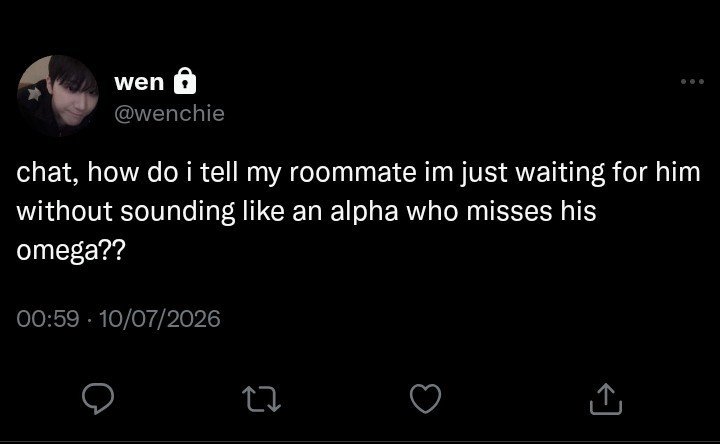Viewport: 720px width, 444px height.
Task: Click the star shape in the avatar photo
Action: point(34,94)
